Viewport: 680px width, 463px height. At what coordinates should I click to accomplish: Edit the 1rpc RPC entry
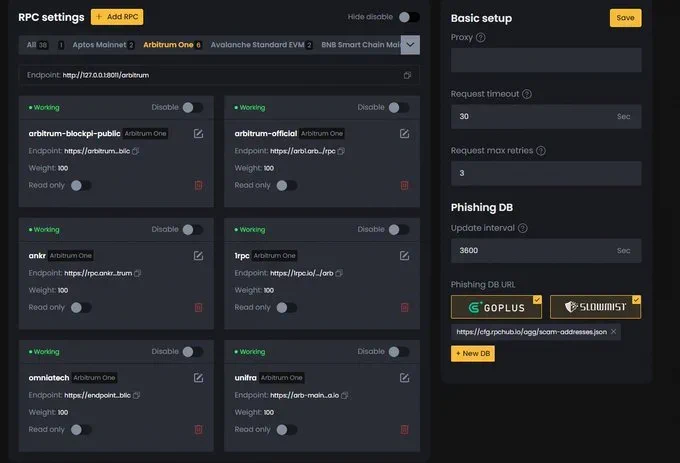coord(404,256)
